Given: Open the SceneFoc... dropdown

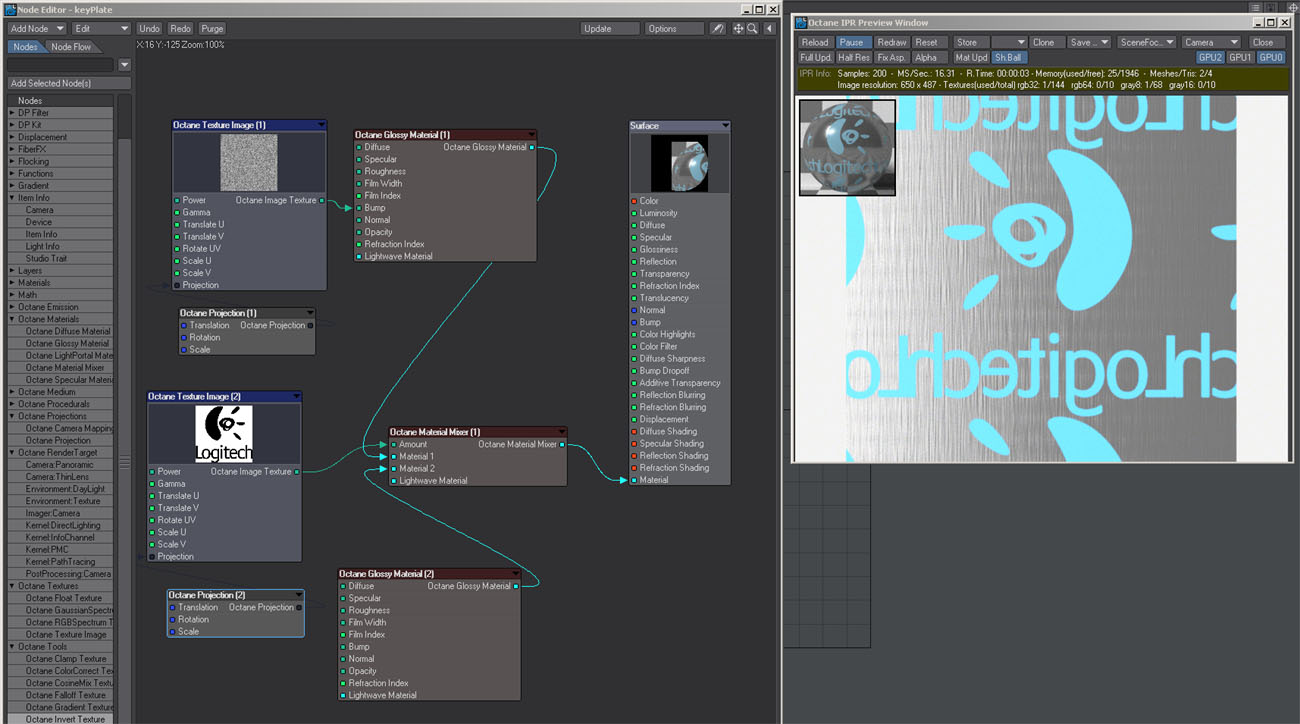Looking at the screenshot, I should point(1147,43).
